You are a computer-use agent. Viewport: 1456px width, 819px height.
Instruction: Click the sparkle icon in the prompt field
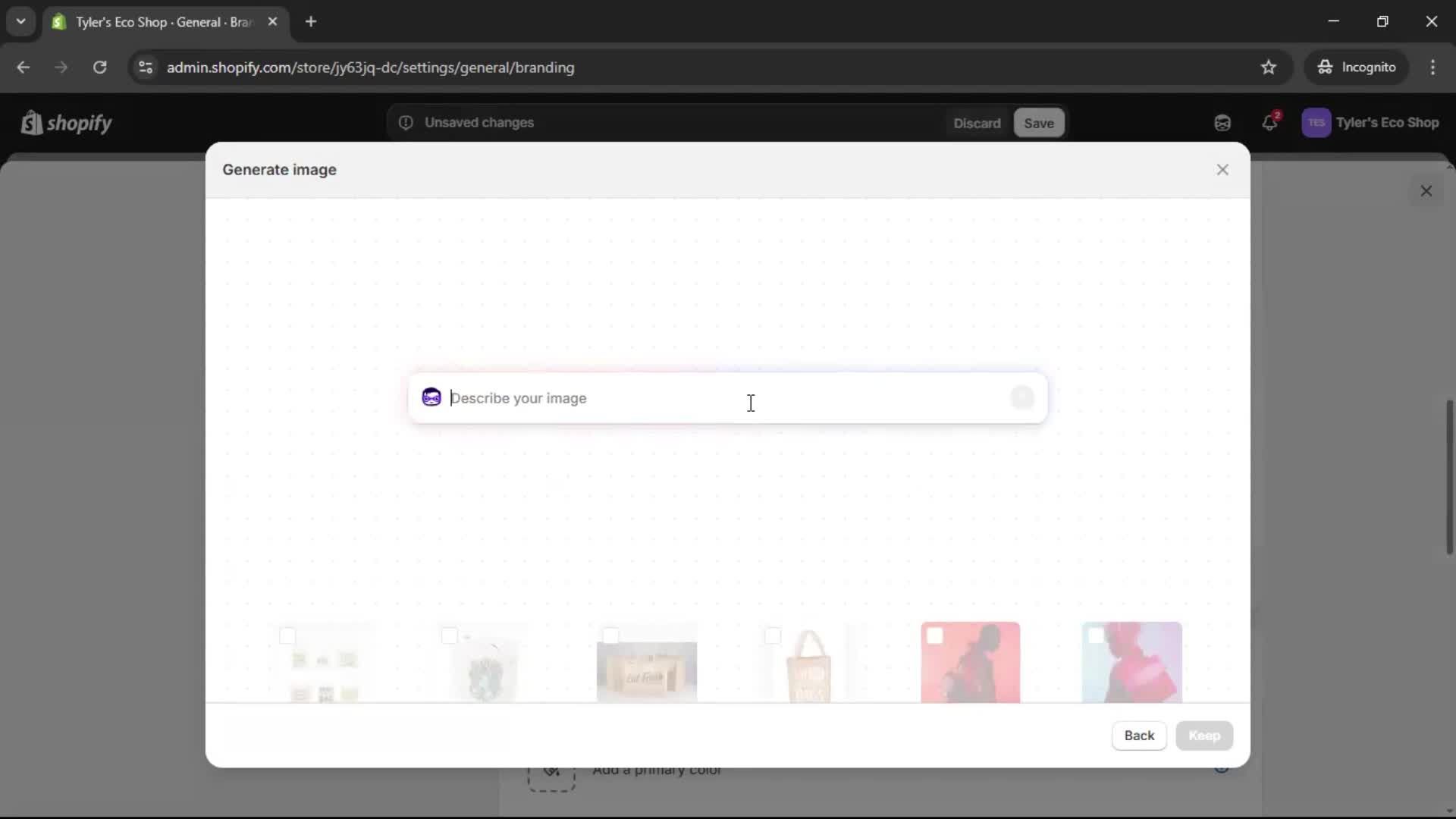[431, 397]
